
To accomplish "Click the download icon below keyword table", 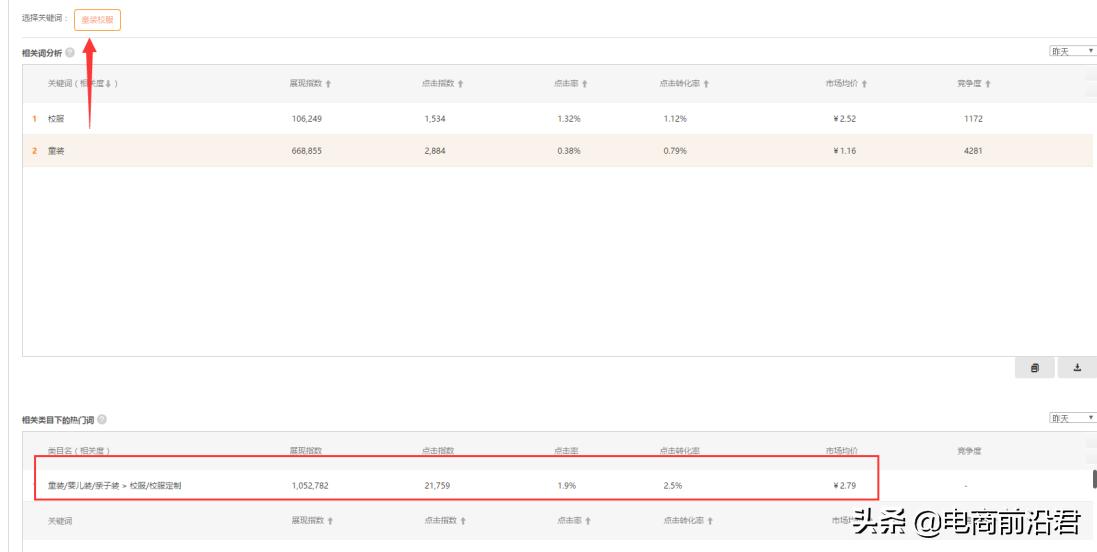I will [1077, 368].
